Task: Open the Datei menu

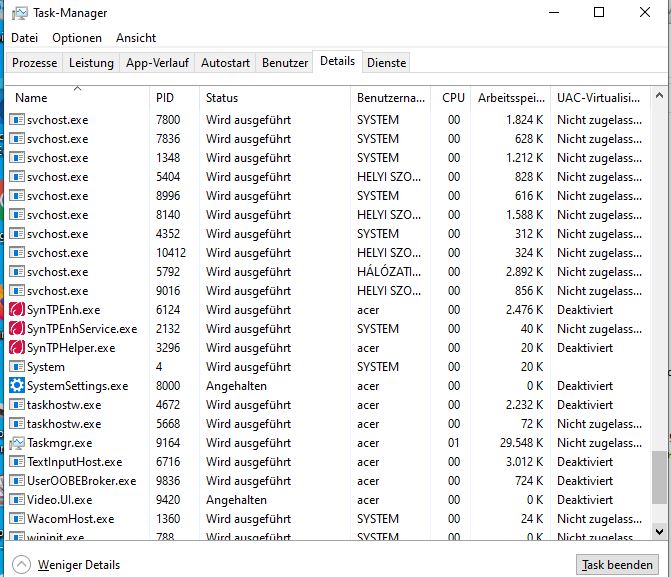Action: [24, 38]
